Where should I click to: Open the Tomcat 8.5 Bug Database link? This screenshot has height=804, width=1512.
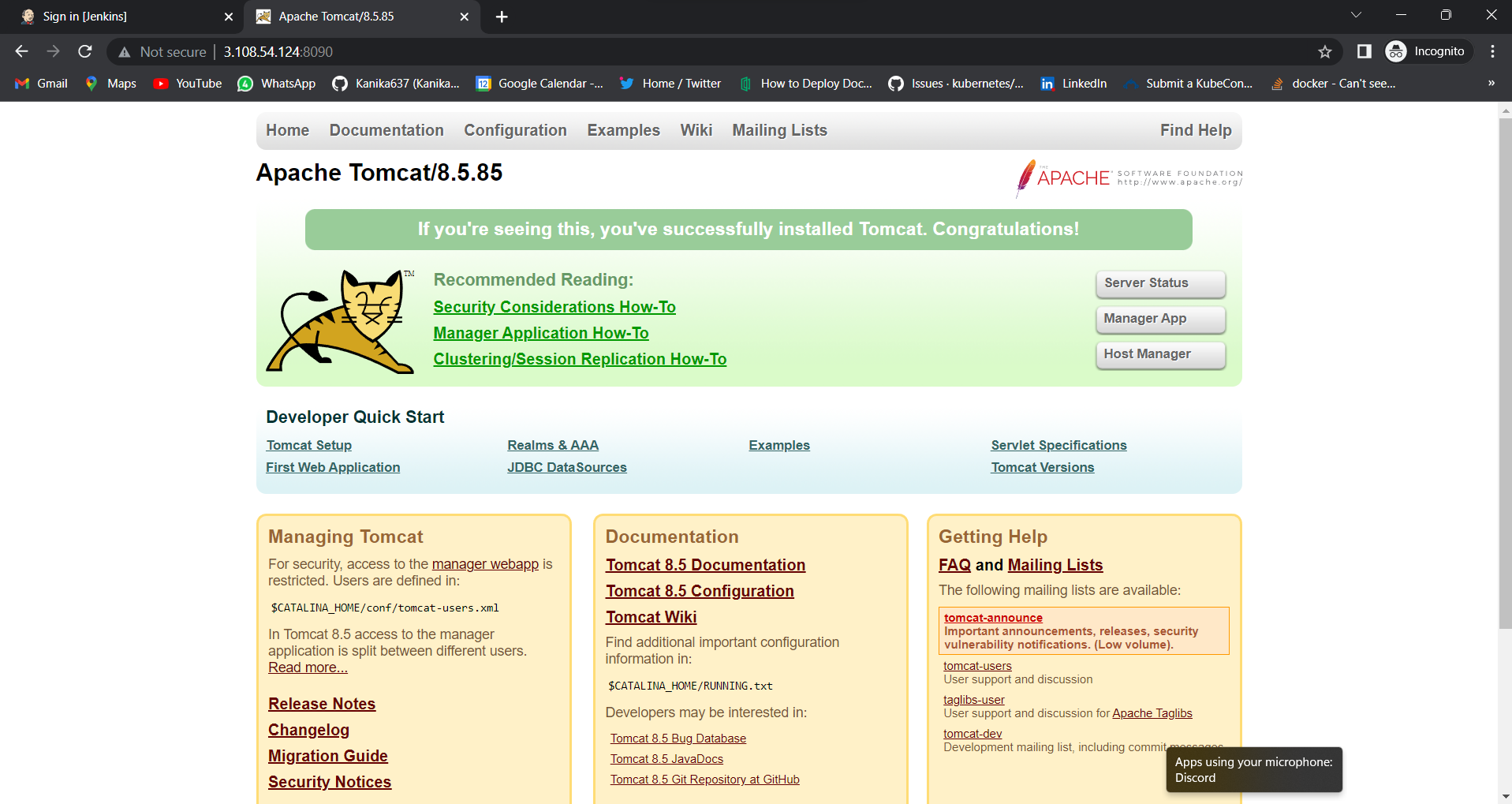click(678, 739)
